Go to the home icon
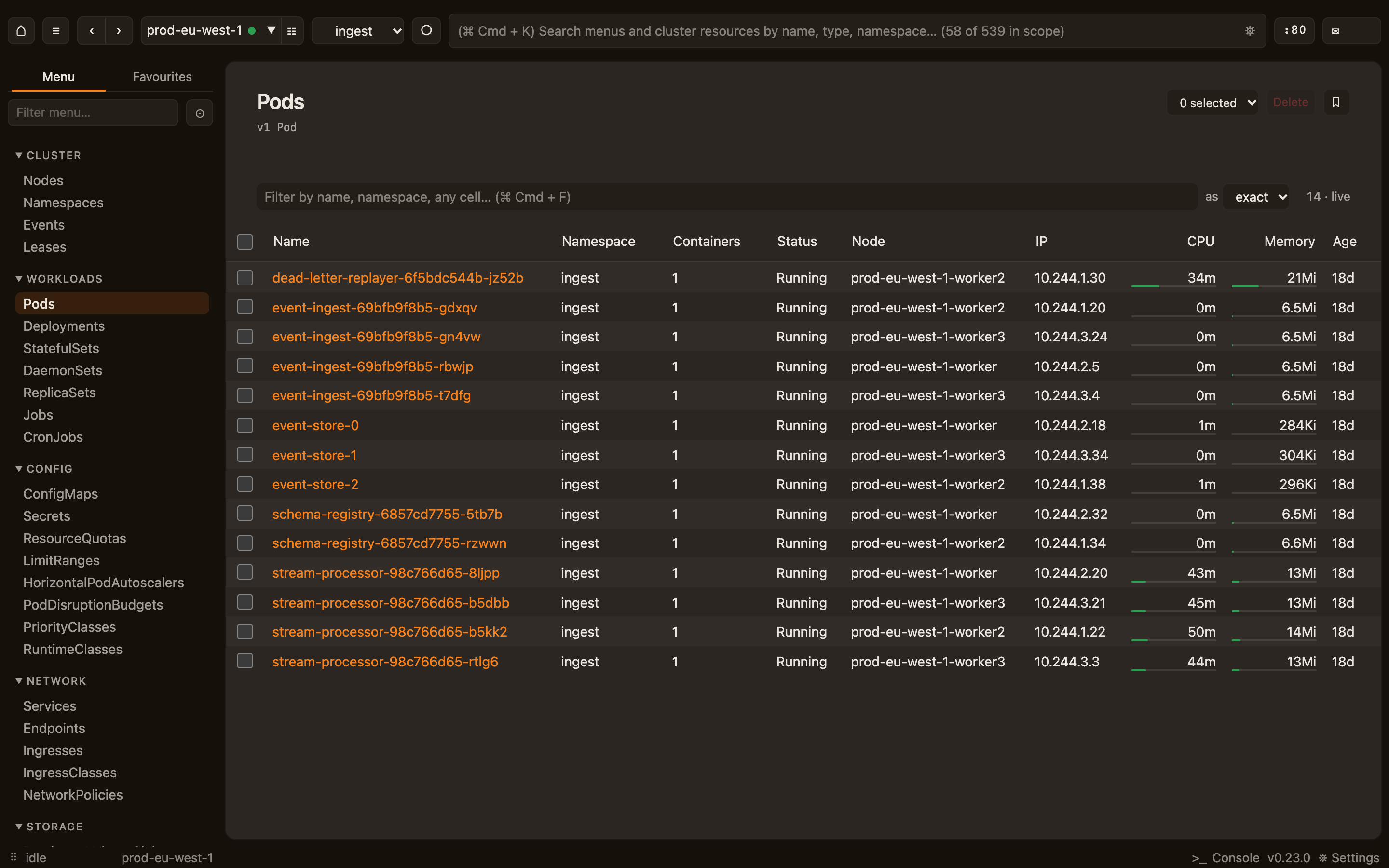The image size is (1389, 868). (x=21, y=31)
